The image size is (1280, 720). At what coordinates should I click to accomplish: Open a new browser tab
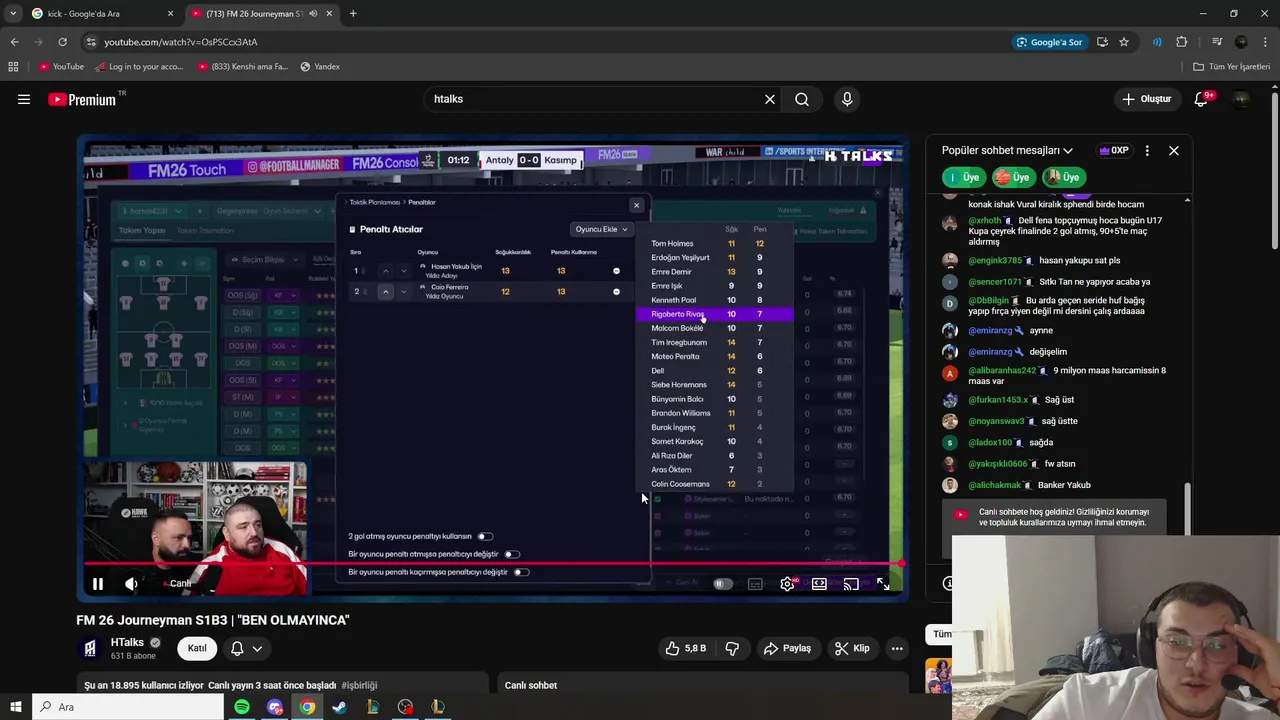click(353, 14)
